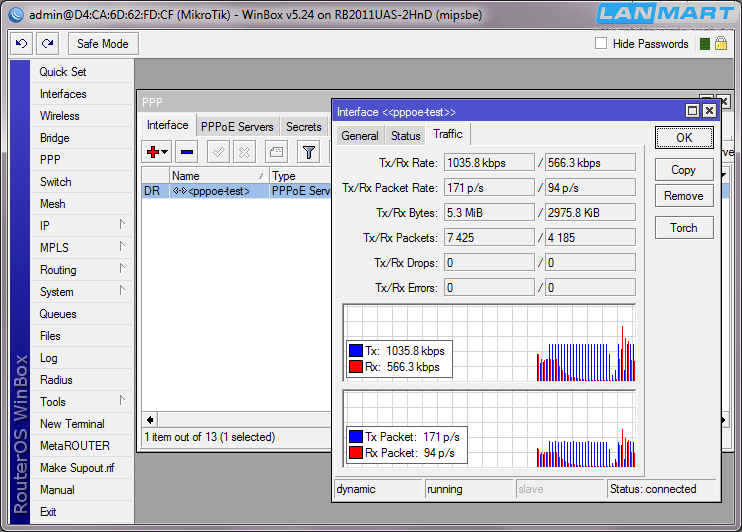Click the 'running' status bar entry
Screen dimensions: 742x532
[445, 489]
